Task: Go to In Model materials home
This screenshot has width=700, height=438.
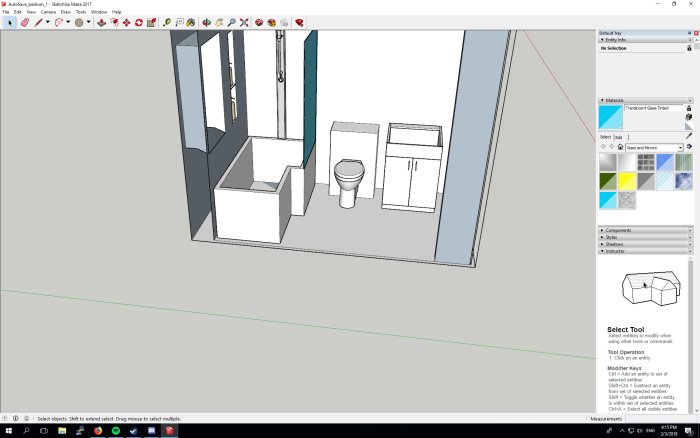Action: click(620, 147)
